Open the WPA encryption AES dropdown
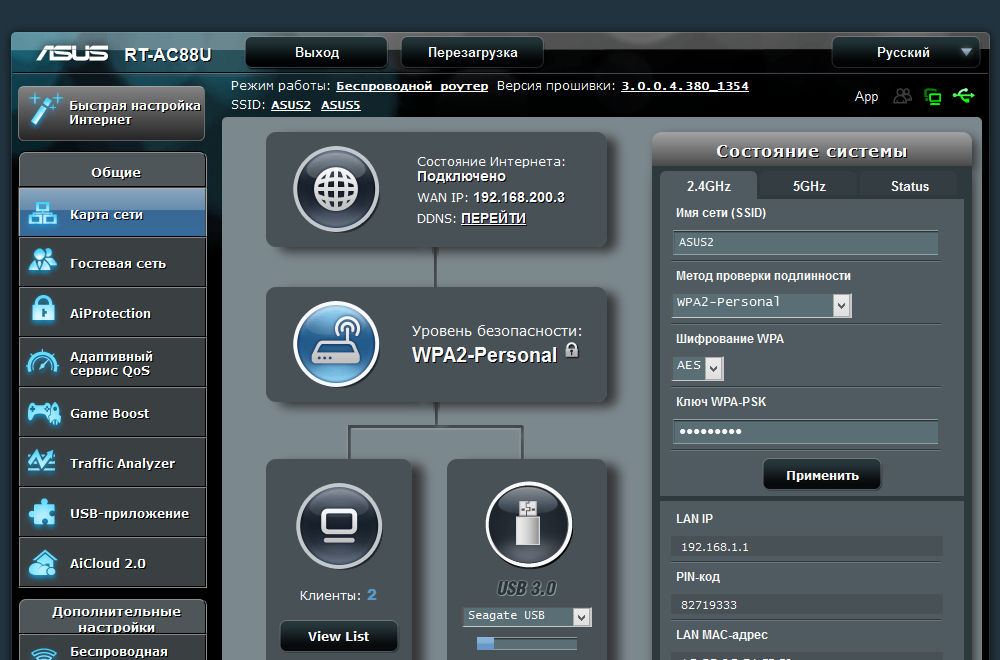 [698, 367]
